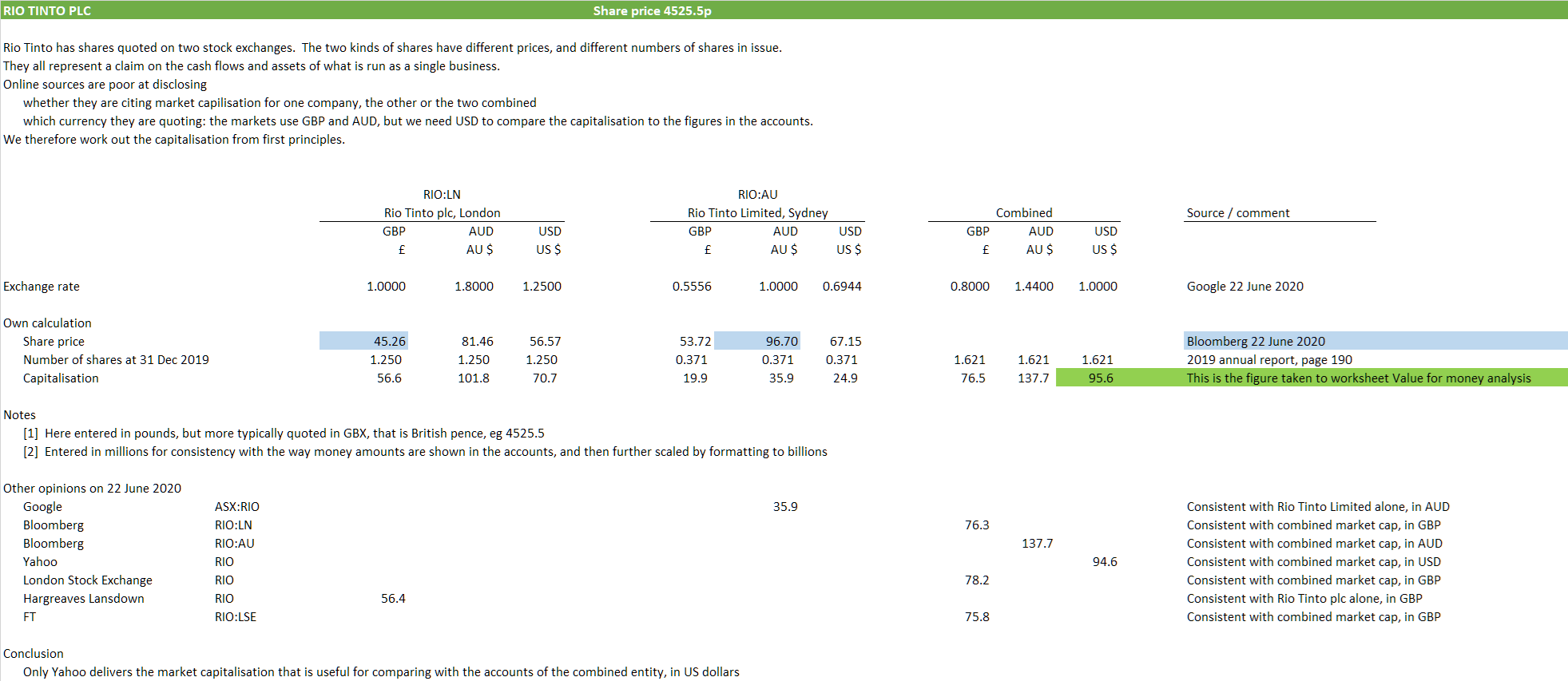Select FT market cap value 75.8
The image size is (1568, 681).
pos(977,616)
